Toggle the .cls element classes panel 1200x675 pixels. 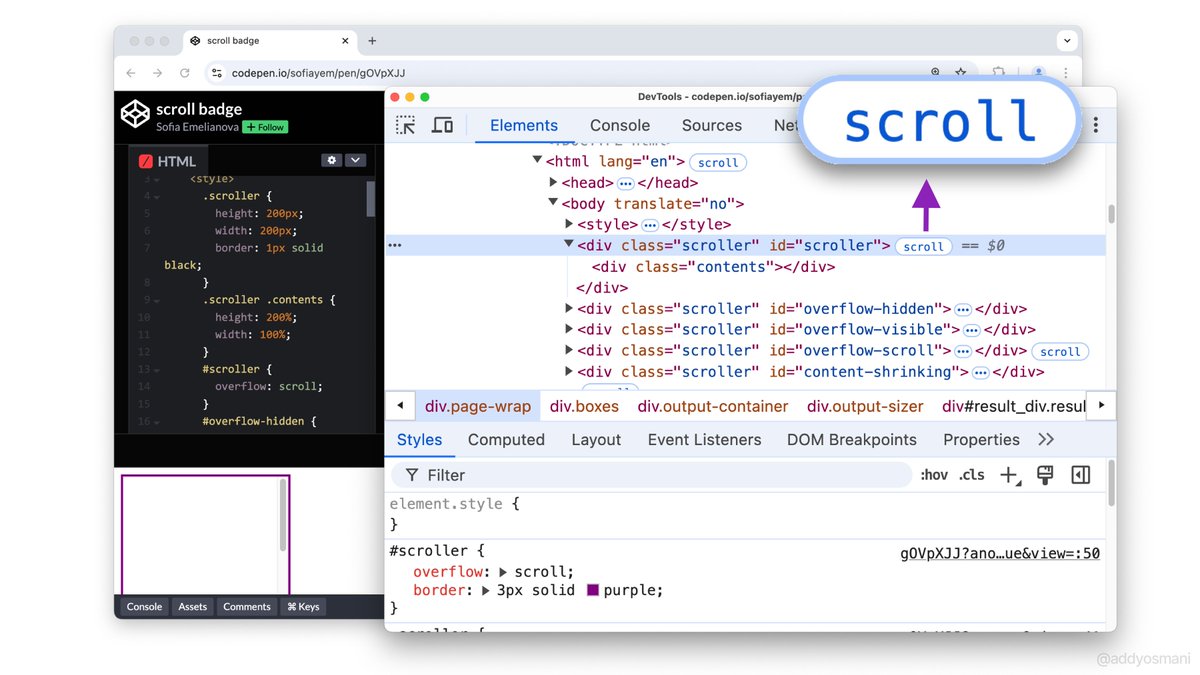[x=971, y=475]
